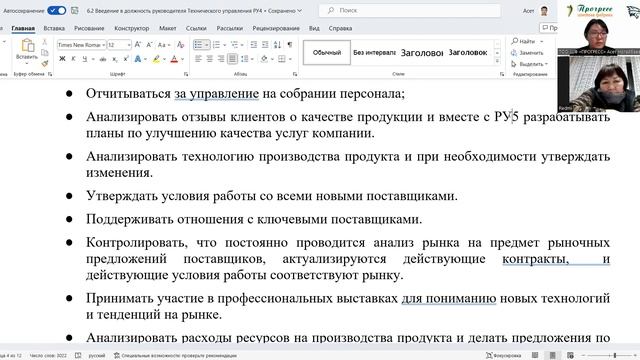Click the Copy icon in clipboard group
The image size is (640, 360).
click(x=45, y=53)
